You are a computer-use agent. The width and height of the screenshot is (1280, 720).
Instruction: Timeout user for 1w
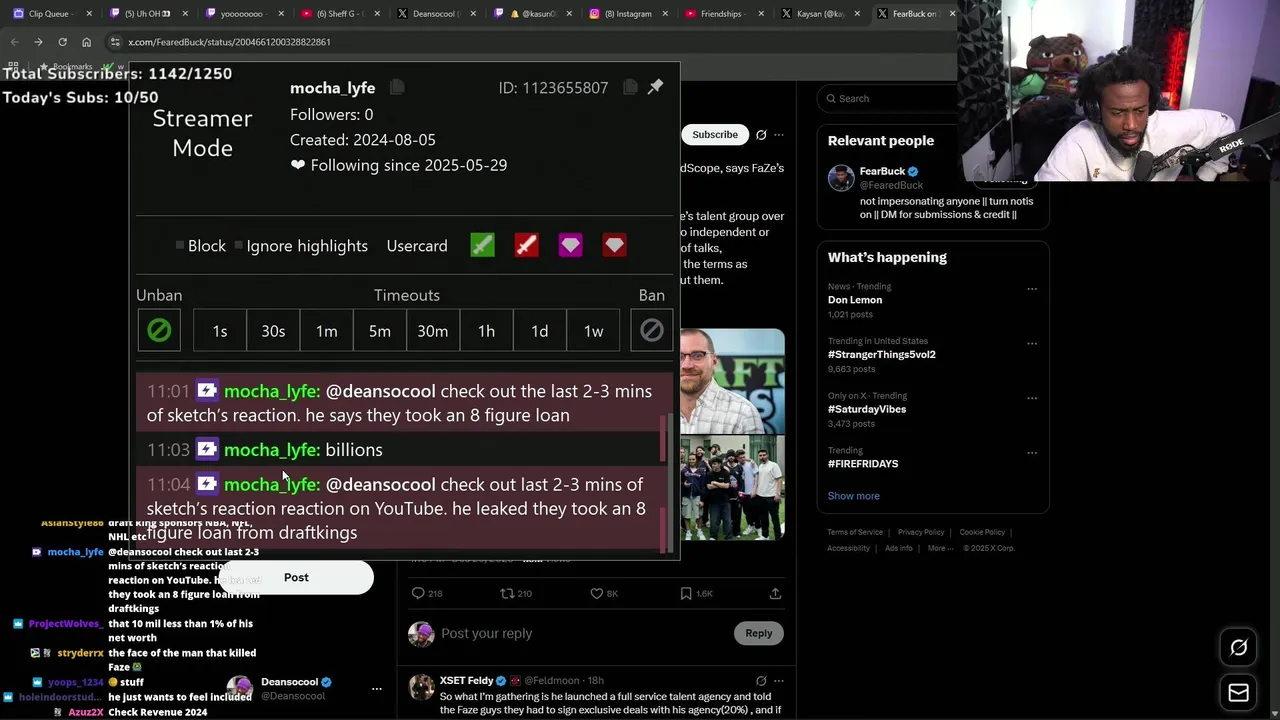point(593,331)
